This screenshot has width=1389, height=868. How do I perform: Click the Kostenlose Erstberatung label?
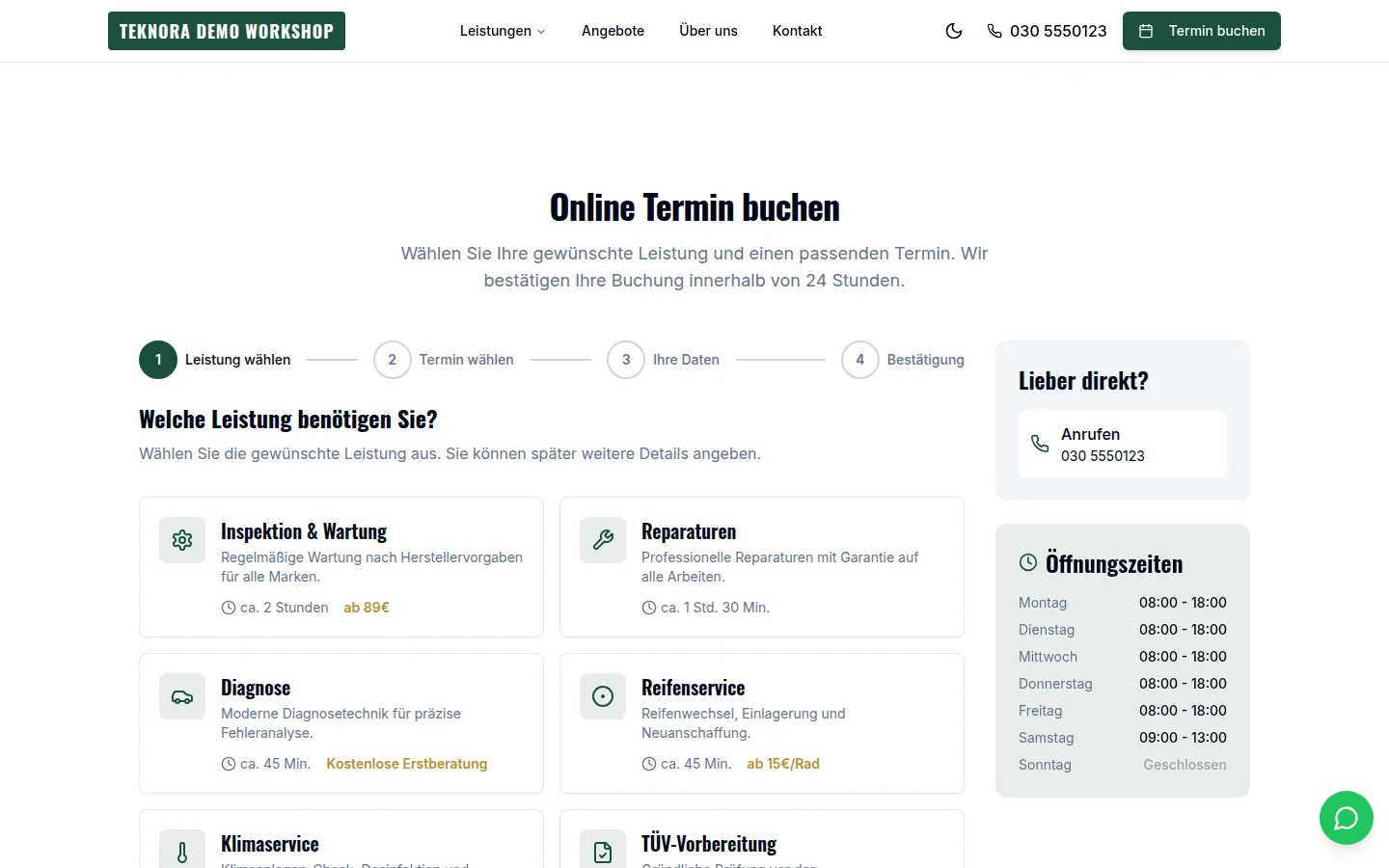[x=407, y=764]
